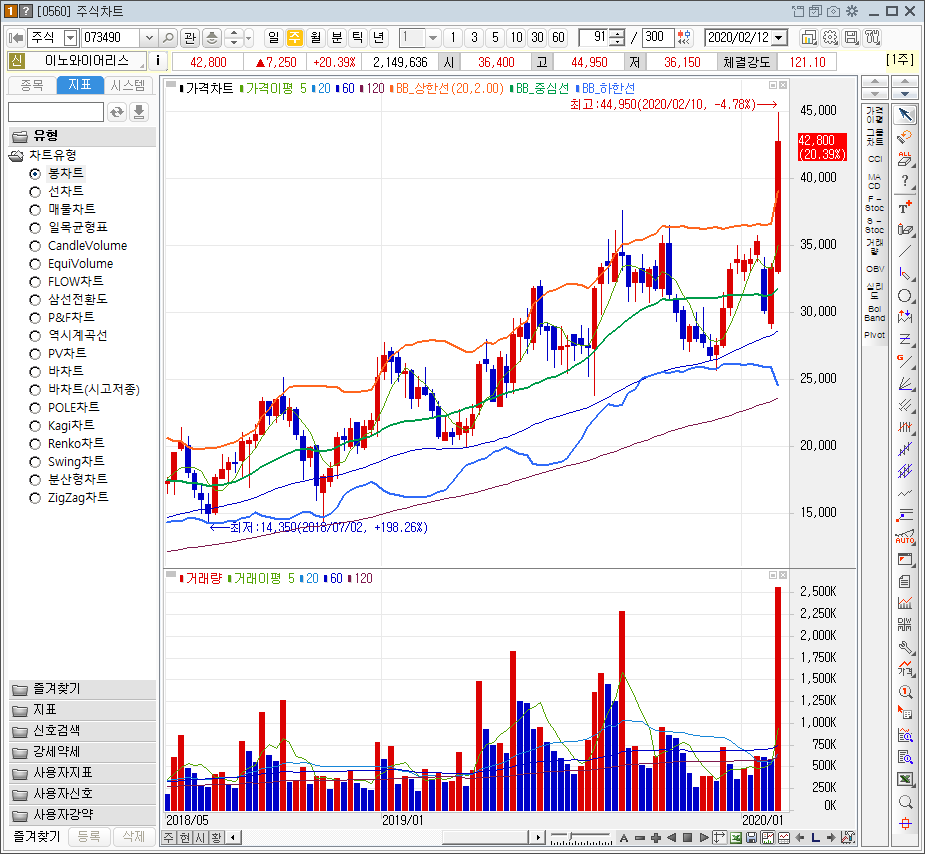Expand the 강세약세 folder section
This screenshot has width=925, height=854.
(x=83, y=752)
